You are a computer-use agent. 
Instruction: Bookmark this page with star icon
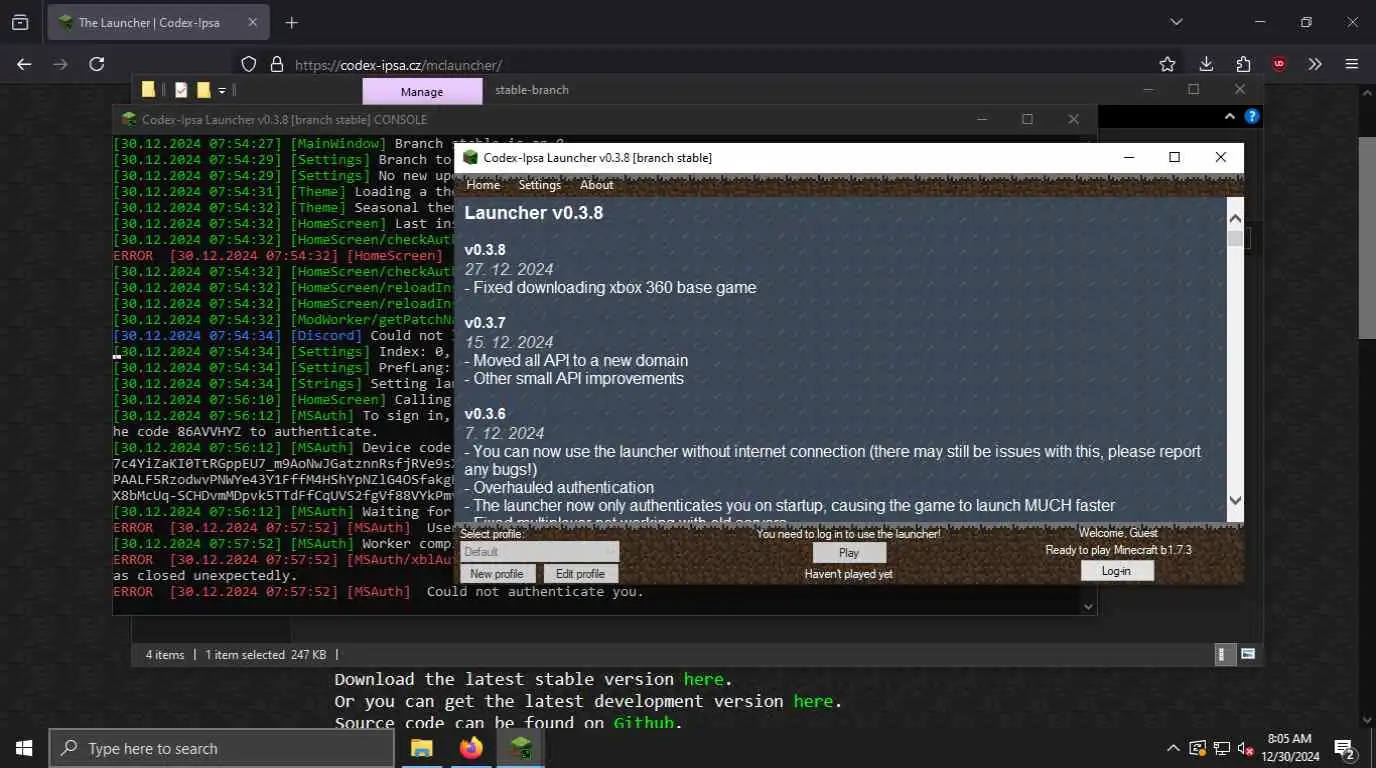1167,64
